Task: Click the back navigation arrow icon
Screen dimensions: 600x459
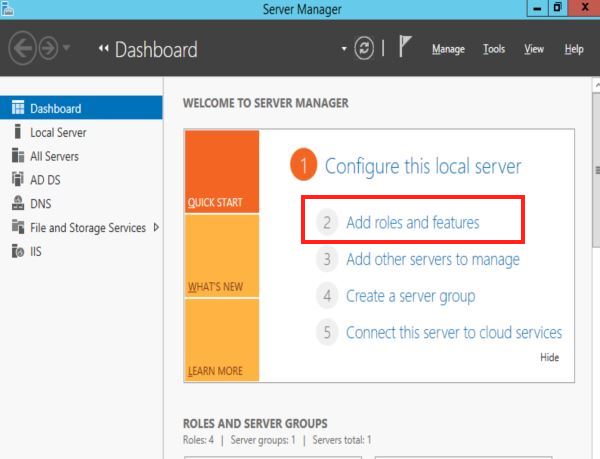Action: coord(22,48)
